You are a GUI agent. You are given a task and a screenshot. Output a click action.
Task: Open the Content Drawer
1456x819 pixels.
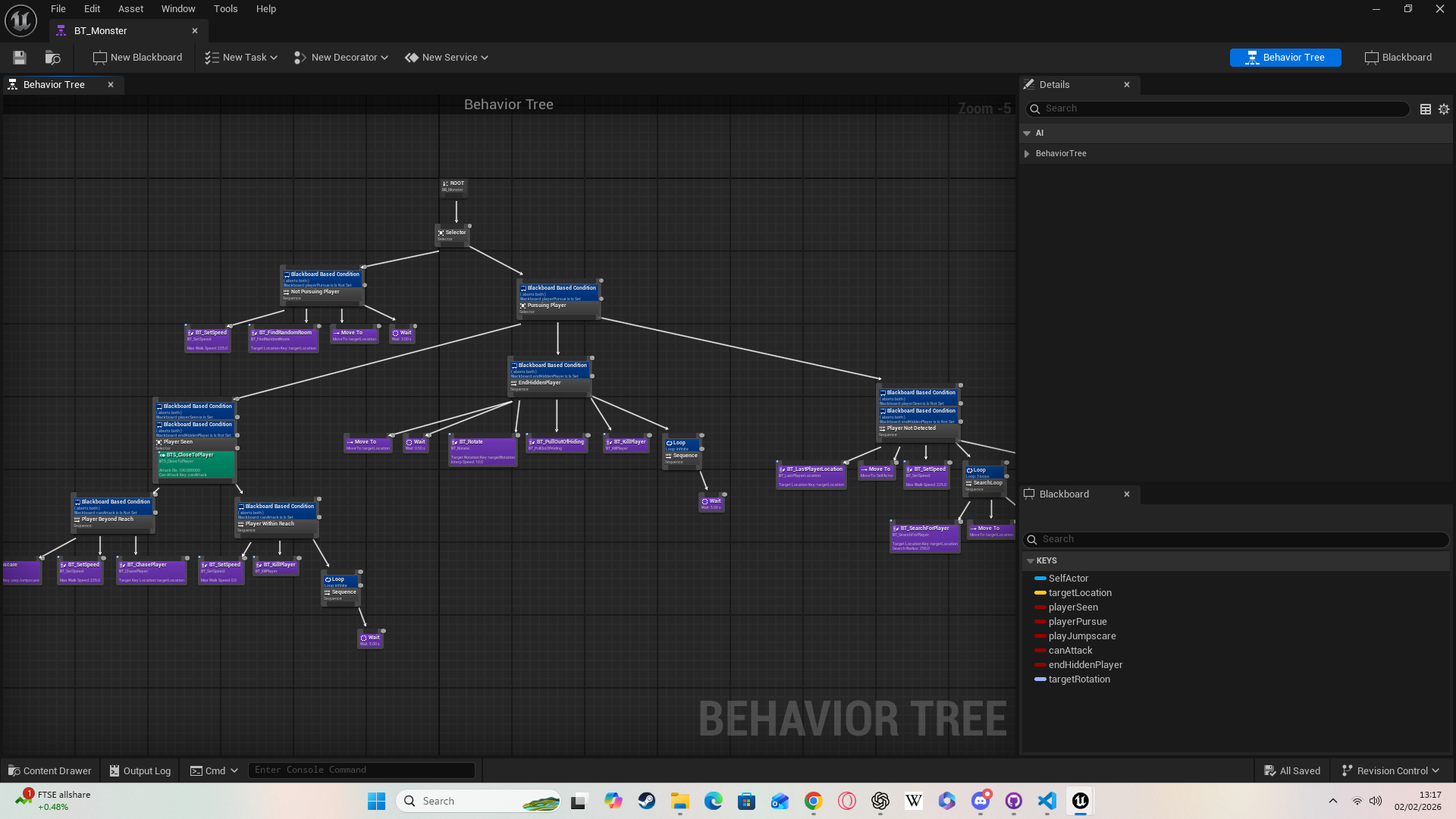[x=49, y=770]
